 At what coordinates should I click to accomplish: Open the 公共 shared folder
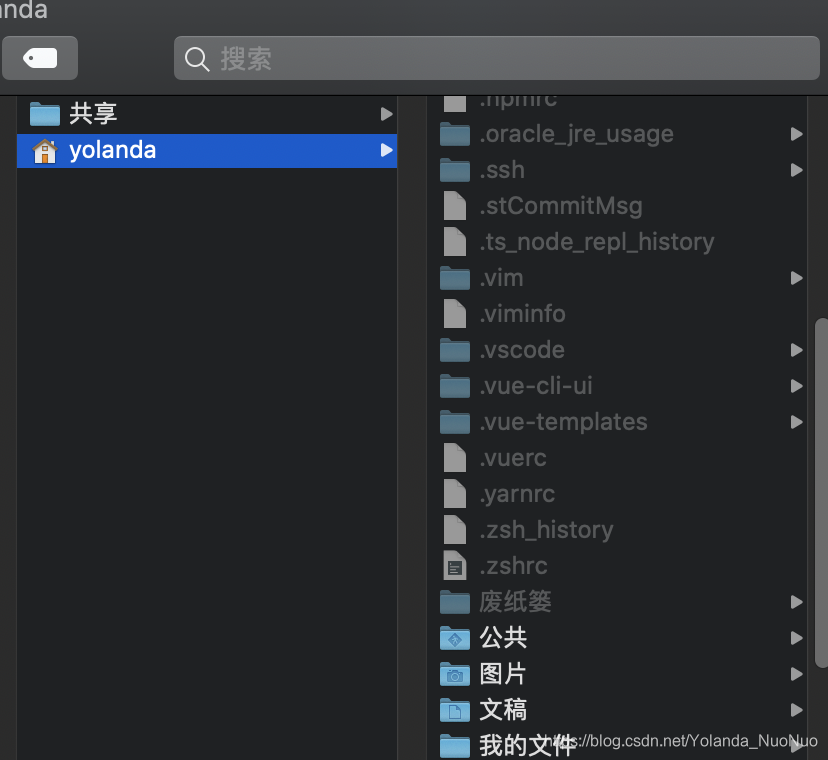(x=504, y=638)
